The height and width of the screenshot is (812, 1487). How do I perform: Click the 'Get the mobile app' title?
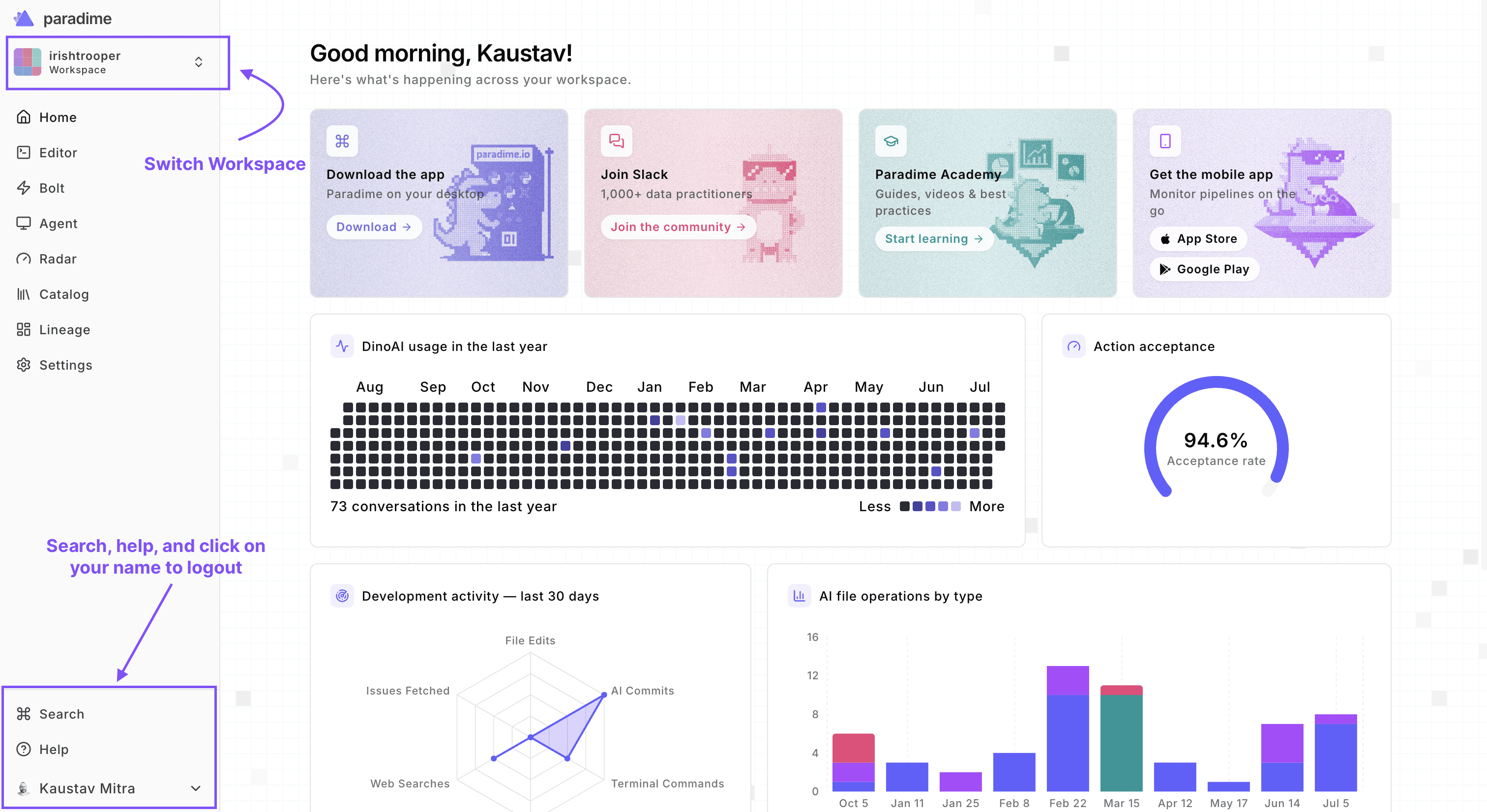(x=1211, y=174)
